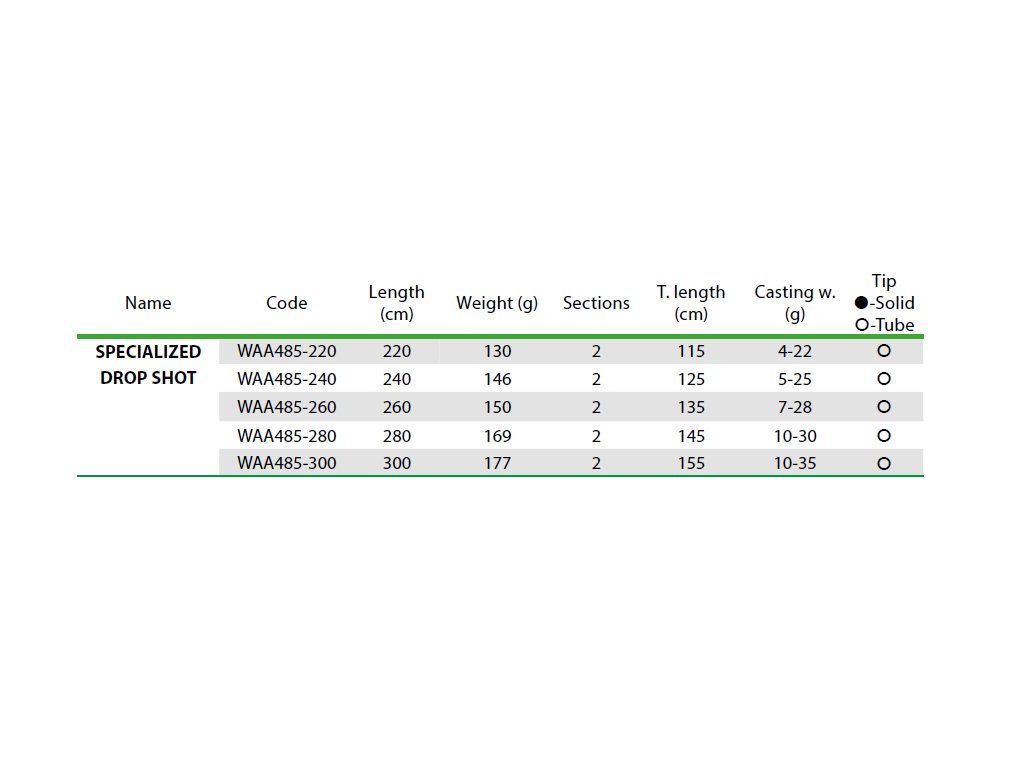
Task: Click the tube tip circle in WAA485-280 row
Action: pyautogui.click(x=884, y=436)
